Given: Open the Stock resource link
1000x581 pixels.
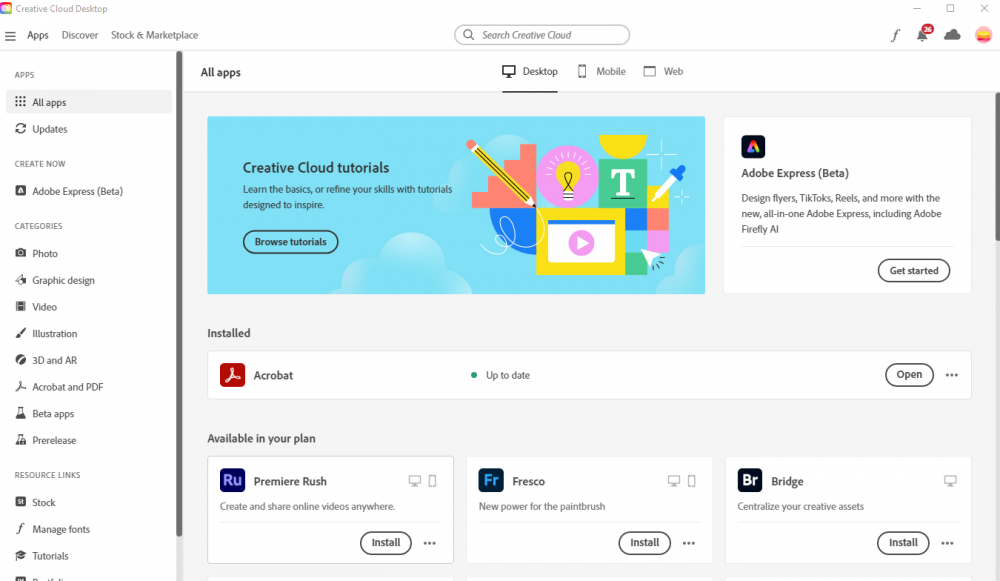Looking at the screenshot, I should (x=89, y=503).
